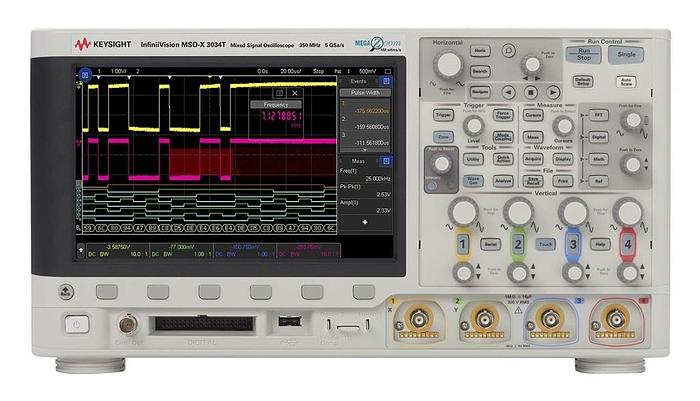Push the Wave Gen button
The width and height of the screenshot is (700, 401).
click(473, 180)
